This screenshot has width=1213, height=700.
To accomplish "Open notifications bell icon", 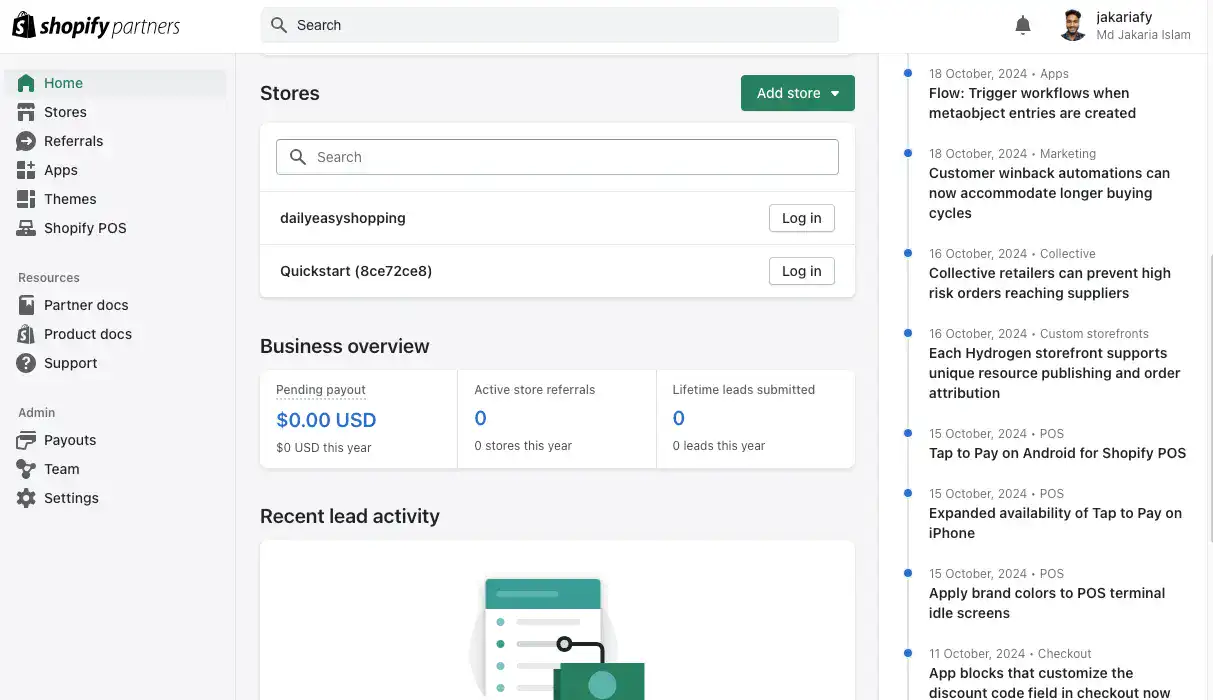I will coord(1022,26).
